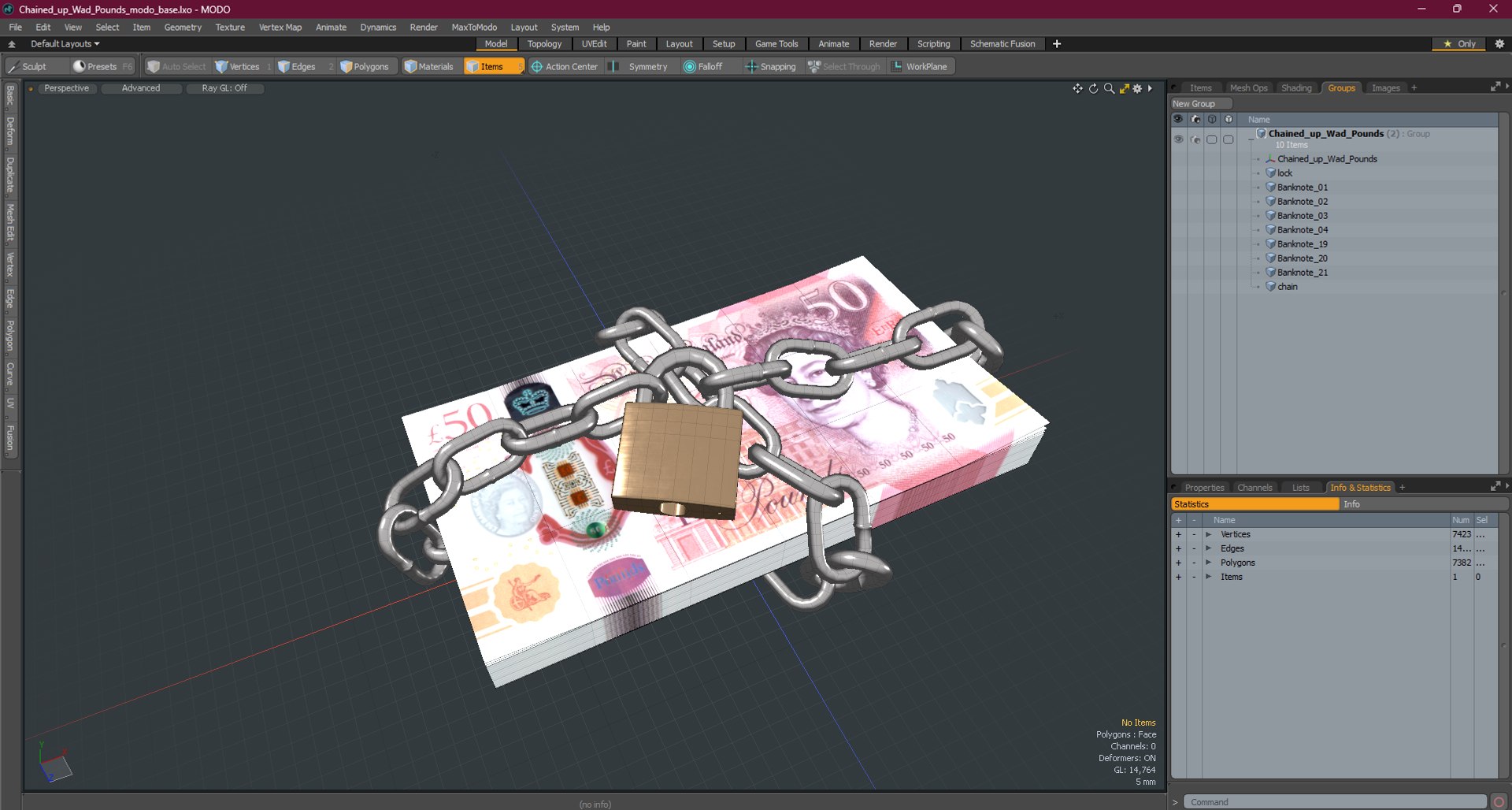The image size is (1512, 810).
Task: Expand the Edges statistics row
Action: tap(1208, 548)
